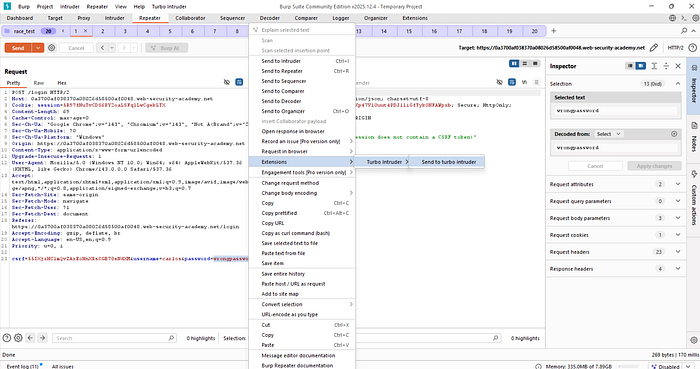
Task: Open Burp settings gear in top bar
Action: (695, 18)
